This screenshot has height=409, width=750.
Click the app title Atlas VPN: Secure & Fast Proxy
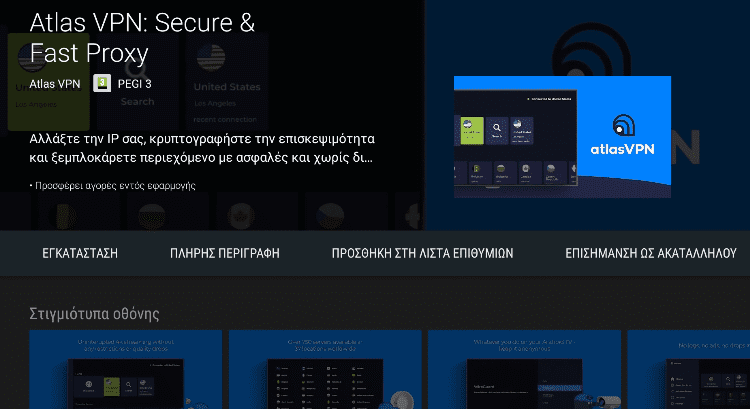click(x=142, y=38)
